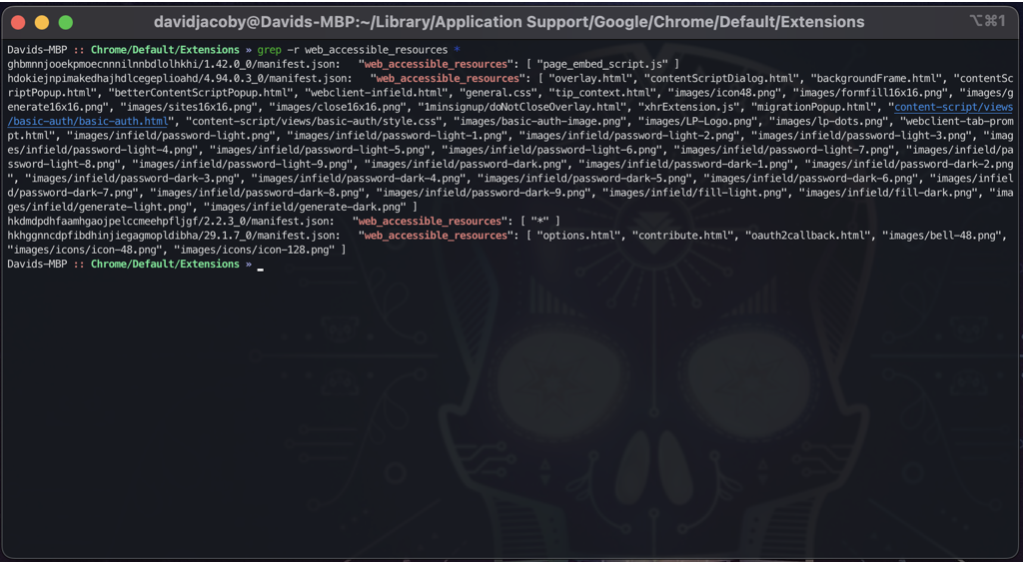1024x562 pixels.
Task: Click the terminal window title text
Action: click(x=509, y=22)
